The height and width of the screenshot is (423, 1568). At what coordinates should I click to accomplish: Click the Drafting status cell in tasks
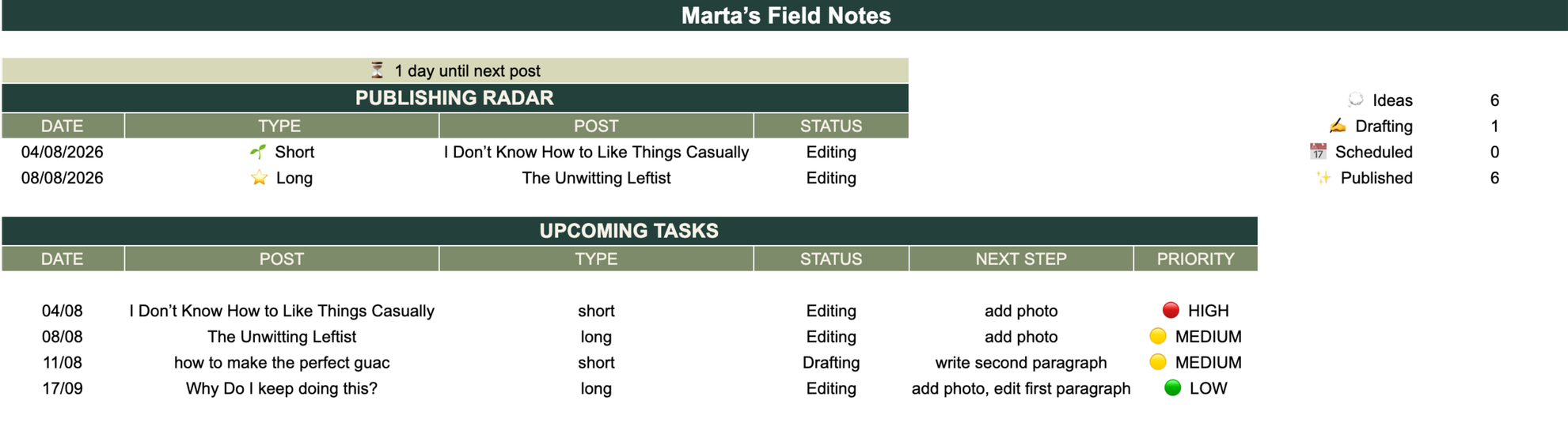pyautogui.click(x=831, y=362)
